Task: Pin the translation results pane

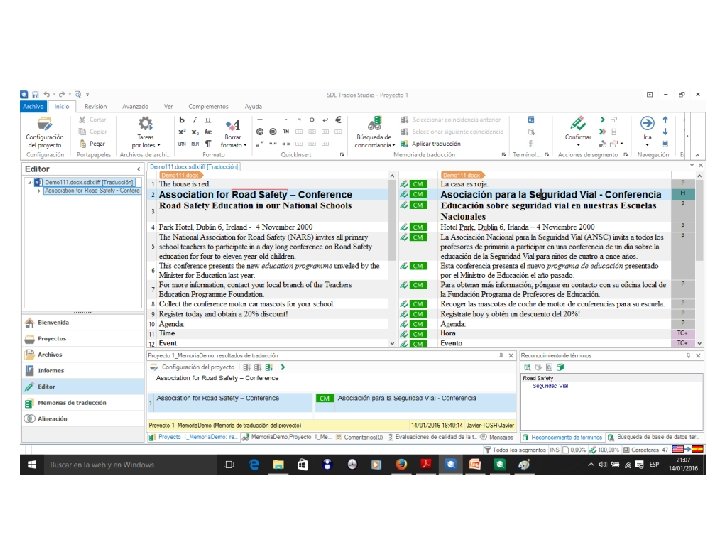Action: pos(501,355)
